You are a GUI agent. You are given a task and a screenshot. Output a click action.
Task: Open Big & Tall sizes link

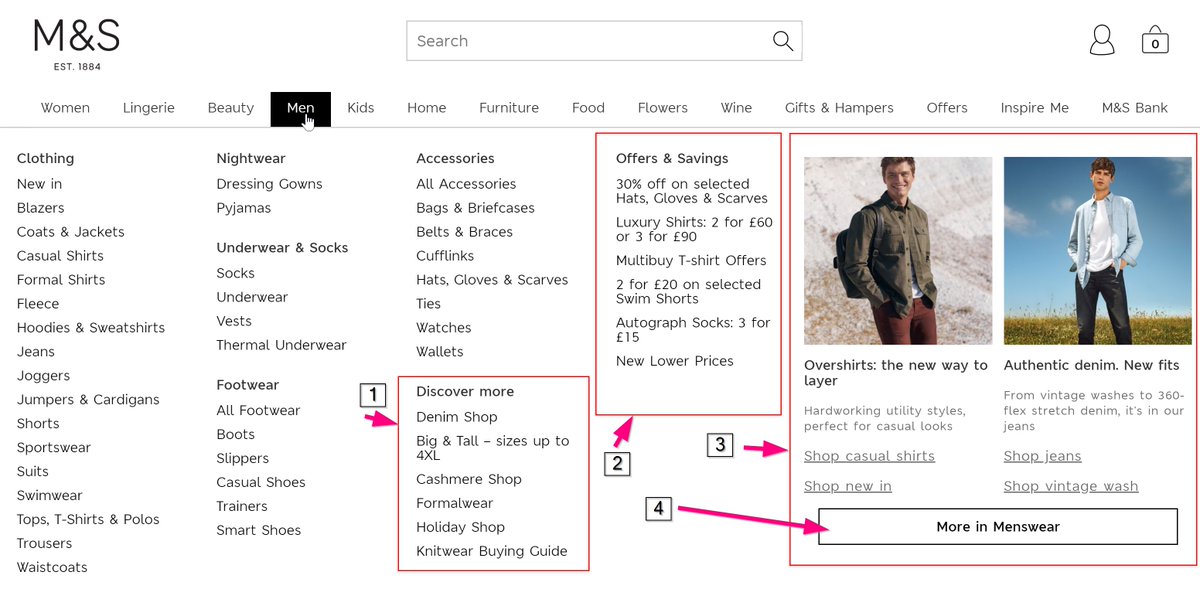pos(493,448)
